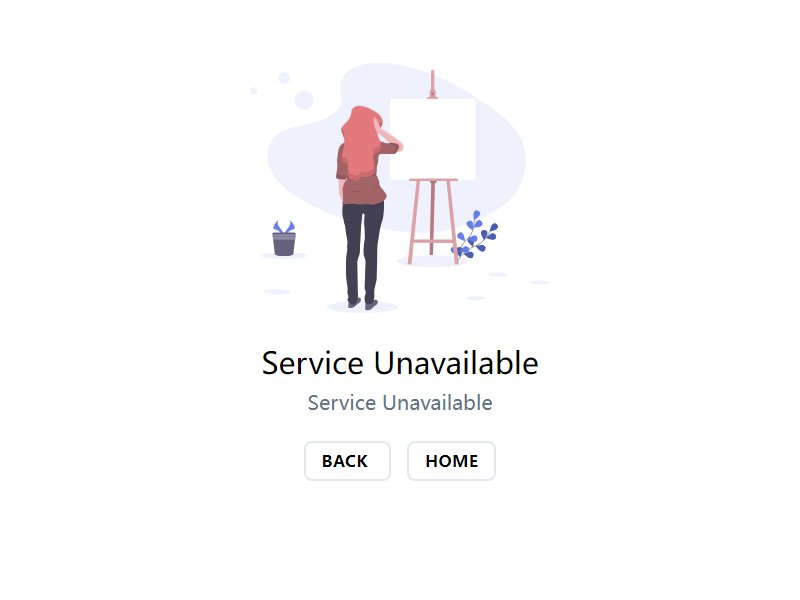800x600 pixels.
Task: Click the BACK button
Action: pos(347,461)
